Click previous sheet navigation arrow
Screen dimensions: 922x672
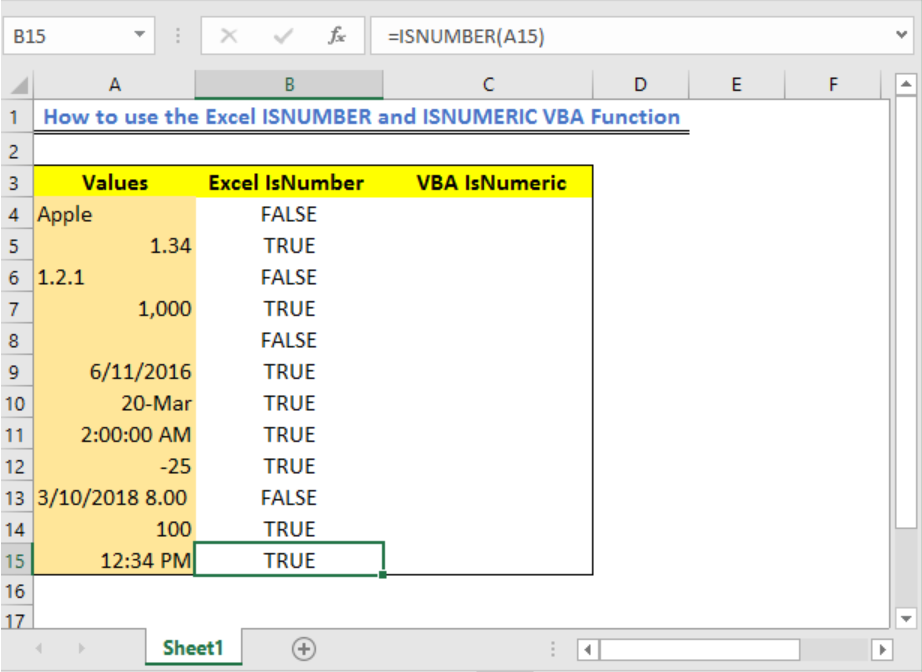39,648
